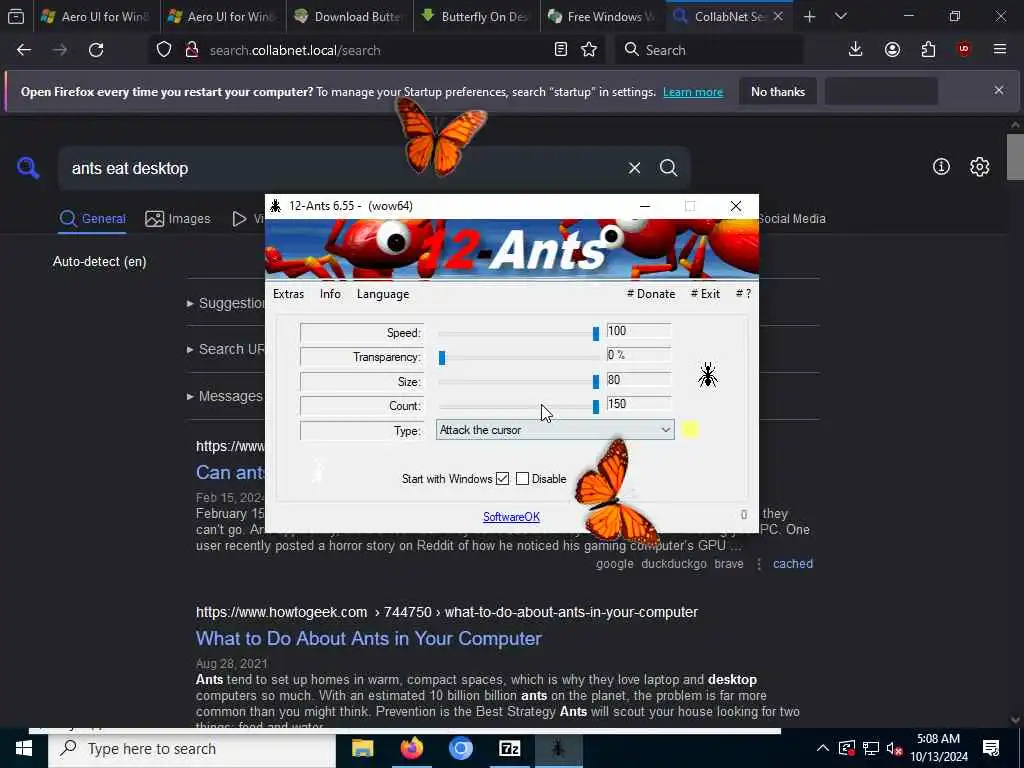Switch to the Download Butterfly tab
This screenshot has width=1024, height=768.
tap(350, 16)
